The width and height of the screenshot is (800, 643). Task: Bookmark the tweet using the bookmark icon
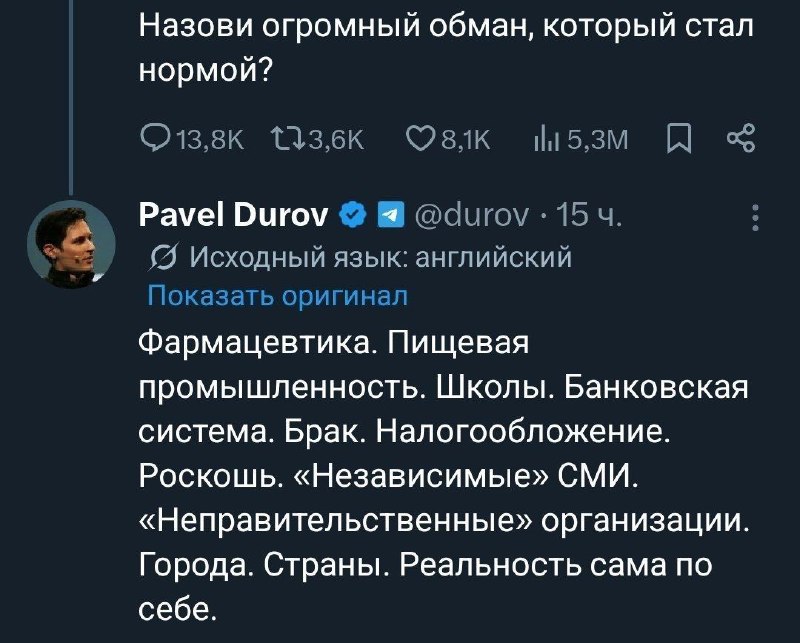pos(680,140)
